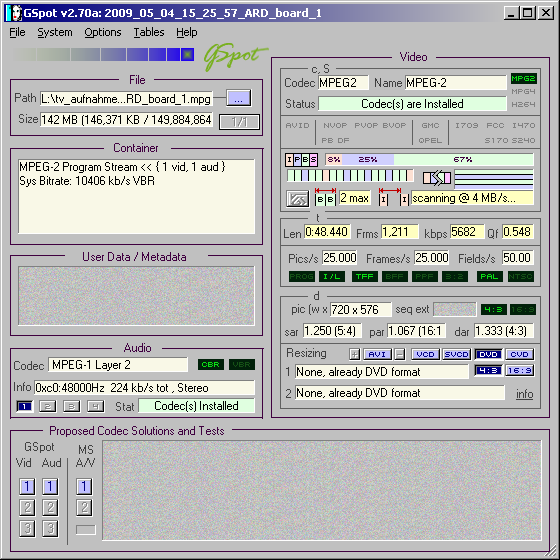Click the B-B max consecutive frames icon
Screen dimensions: 560x560
coord(325,197)
